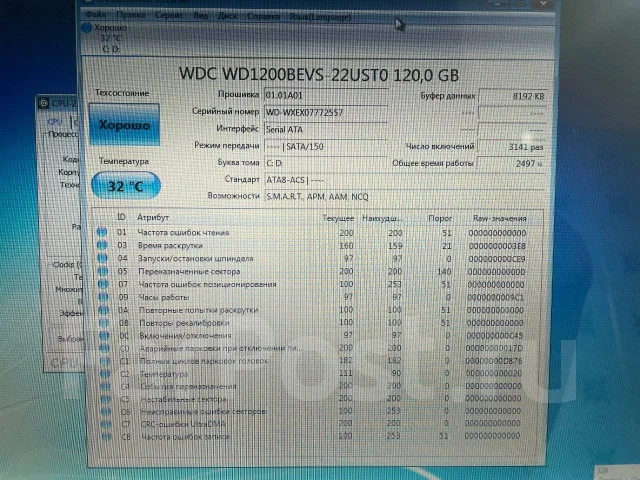Image resolution: width=640 pixels, height=480 pixels.
Task: Open the Файл menu
Action: (96, 15)
